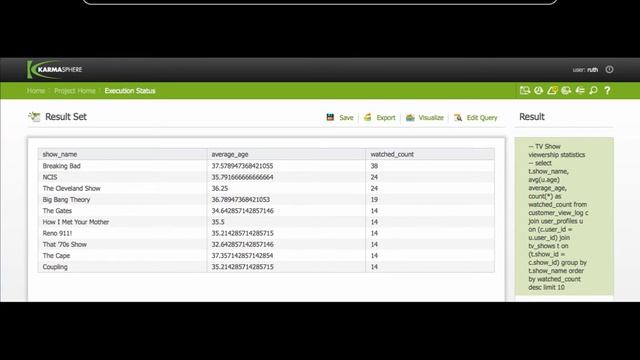Screen dimensions: 640x360
Task: Click average age 36.78947368421053
Action: pos(240,200)
